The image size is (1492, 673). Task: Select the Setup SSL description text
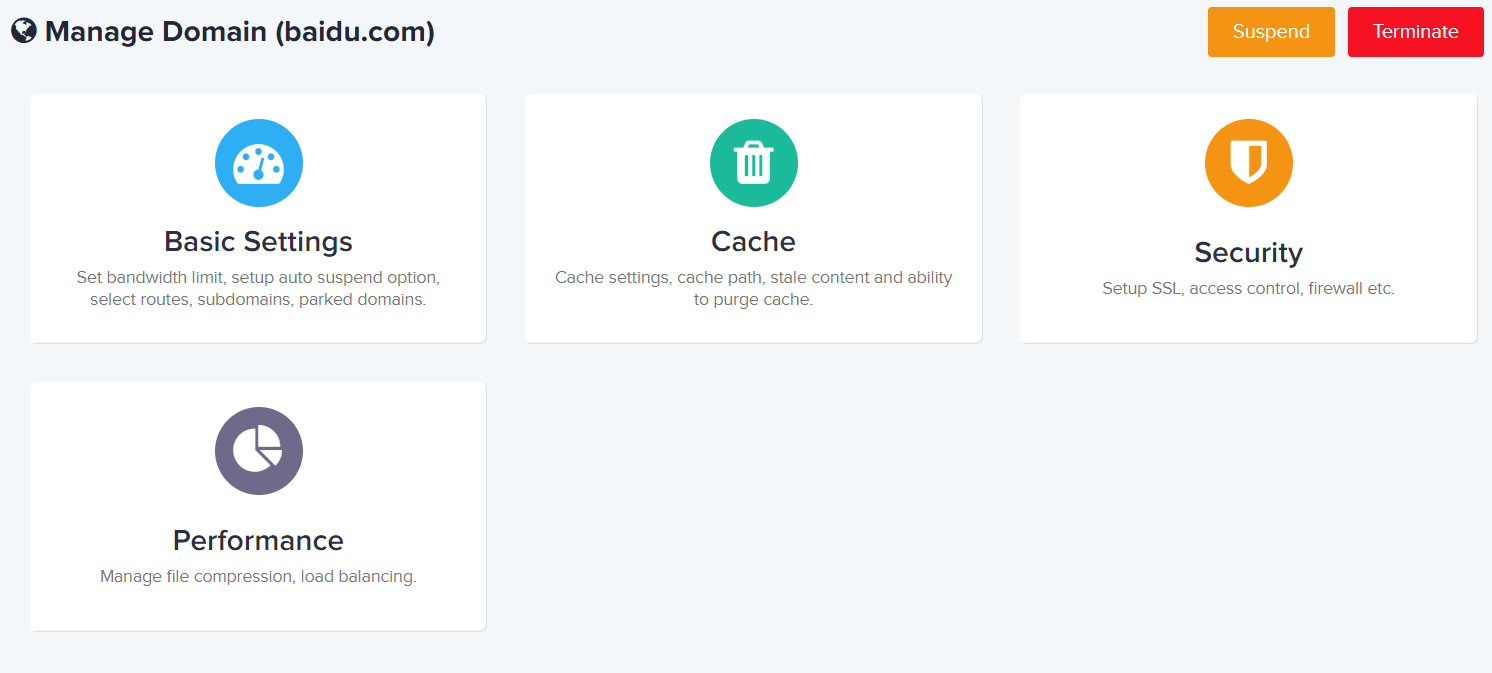click(1248, 289)
